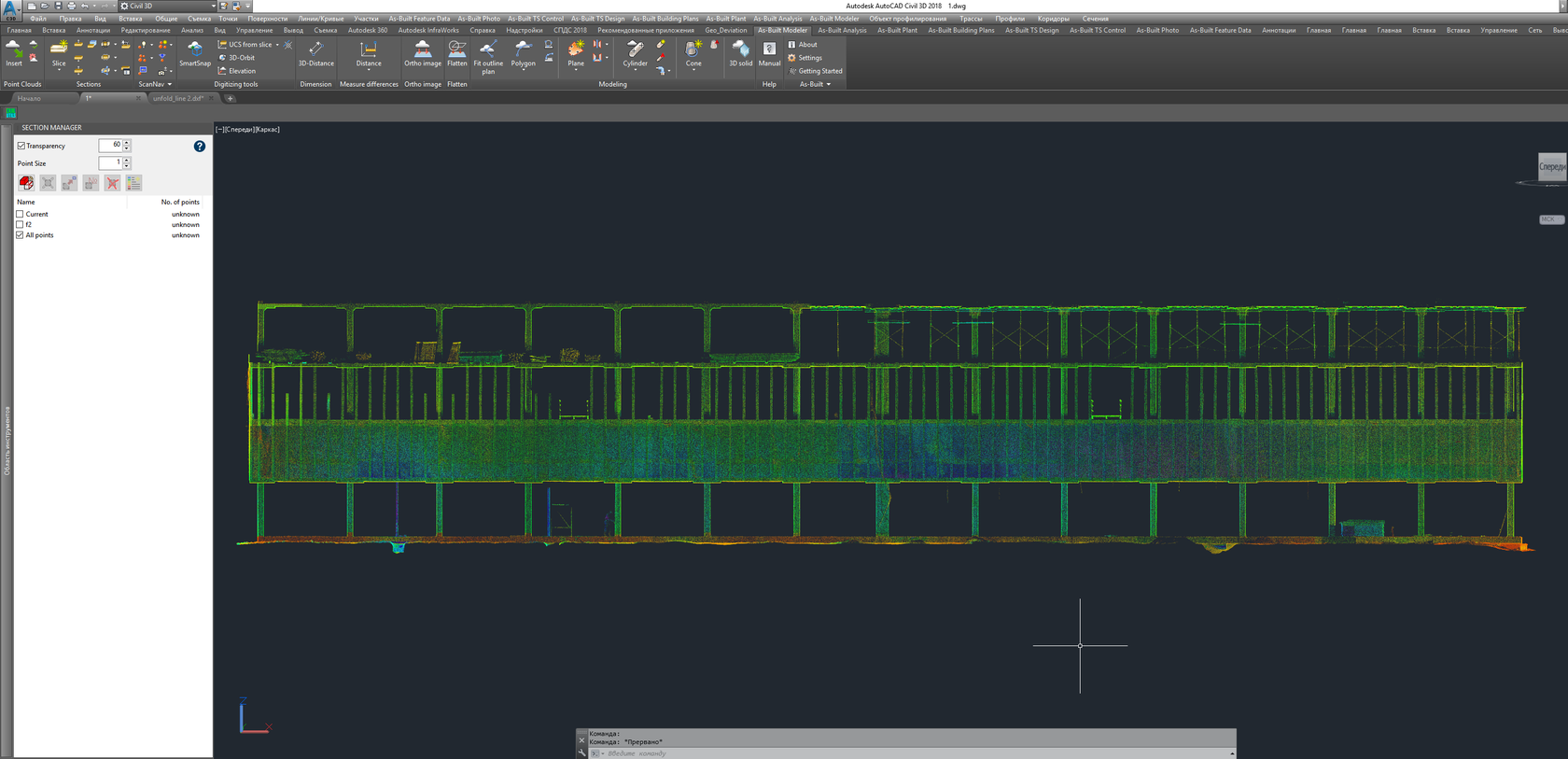Start the 3D-Distance dimension tool
Screen dimensions: 1568x759
tap(315, 53)
